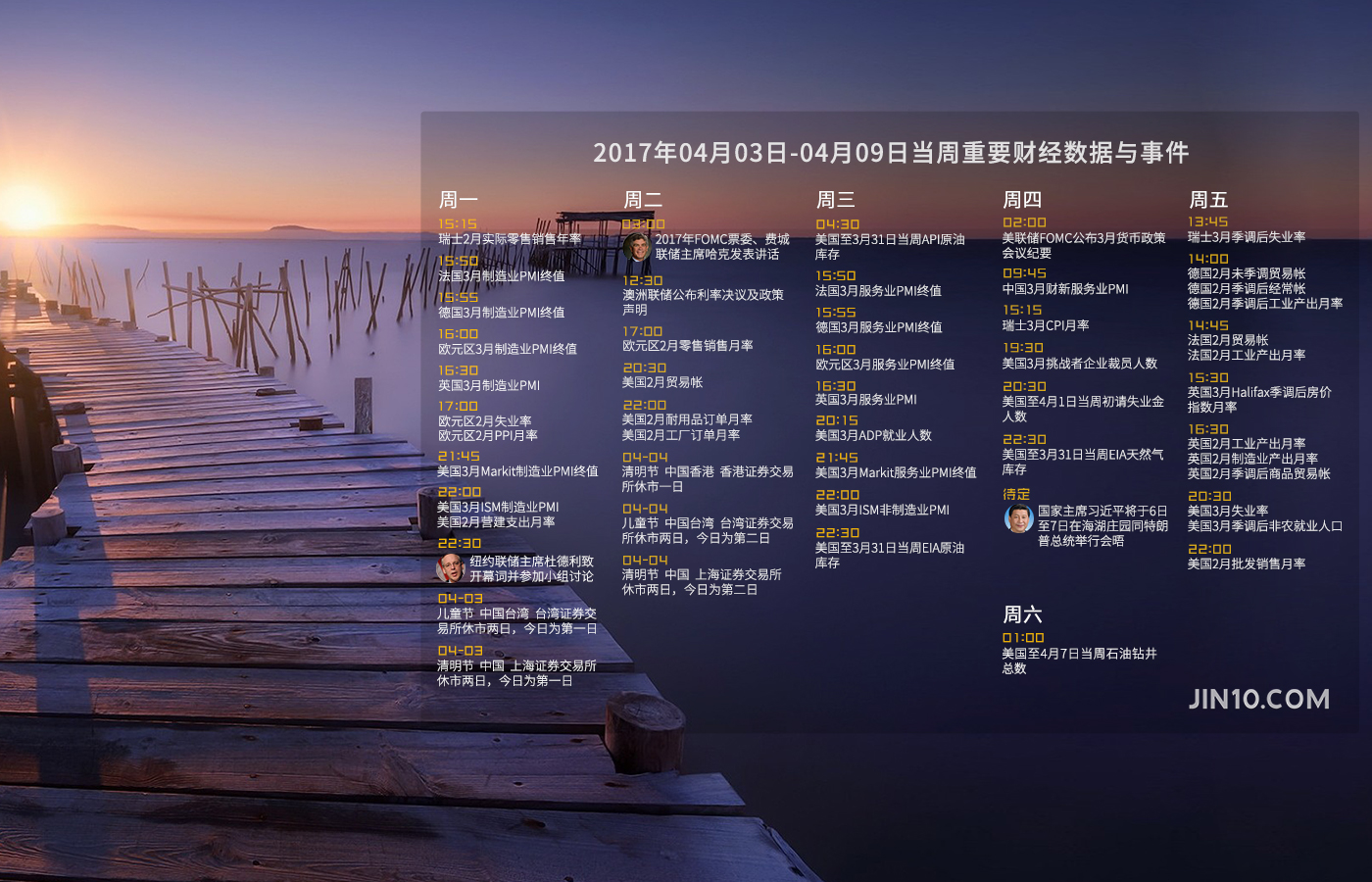Open 中国3月财新服务业PMI event
The width and height of the screenshot is (1372, 882).
tap(1065, 289)
